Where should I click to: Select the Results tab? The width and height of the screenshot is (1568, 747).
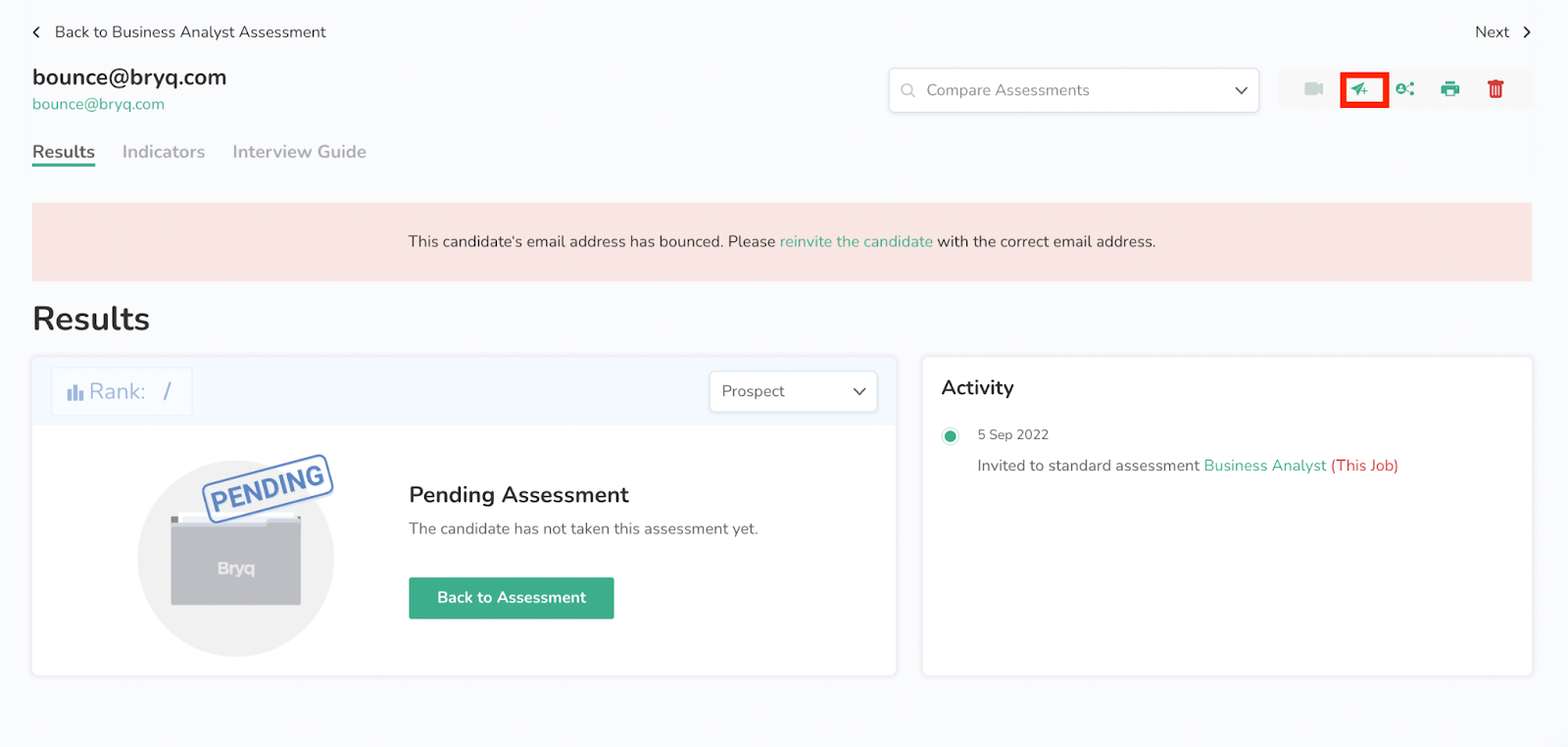tap(64, 152)
